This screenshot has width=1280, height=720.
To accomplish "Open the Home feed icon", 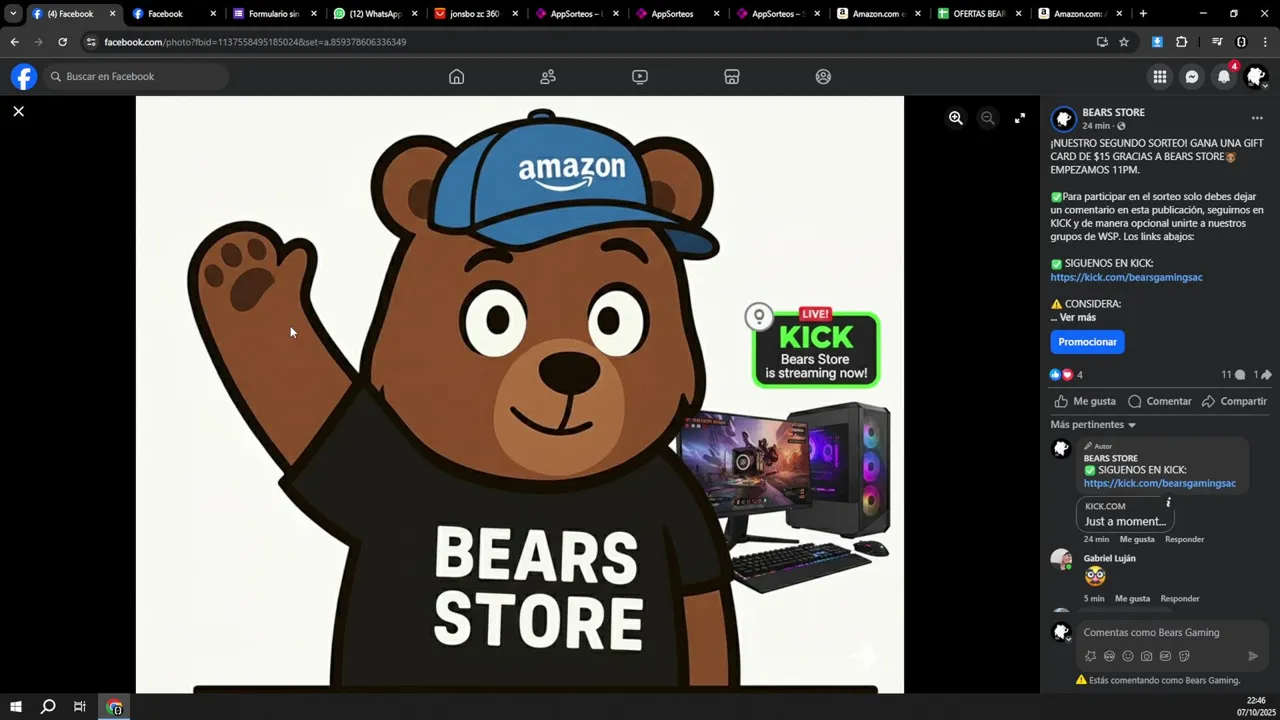I will (456, 77).
